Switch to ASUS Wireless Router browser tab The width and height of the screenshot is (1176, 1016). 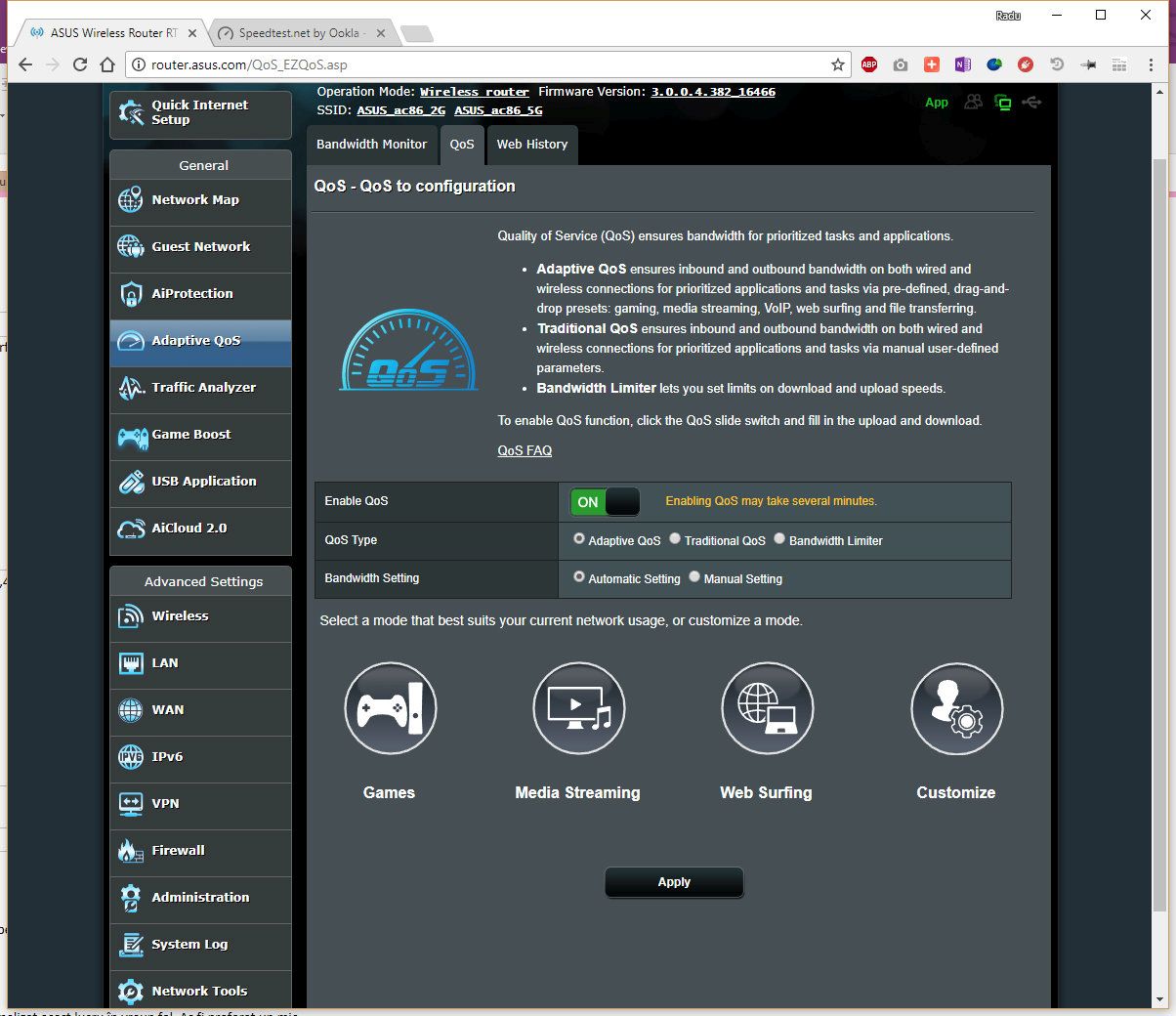click(113, 33)
